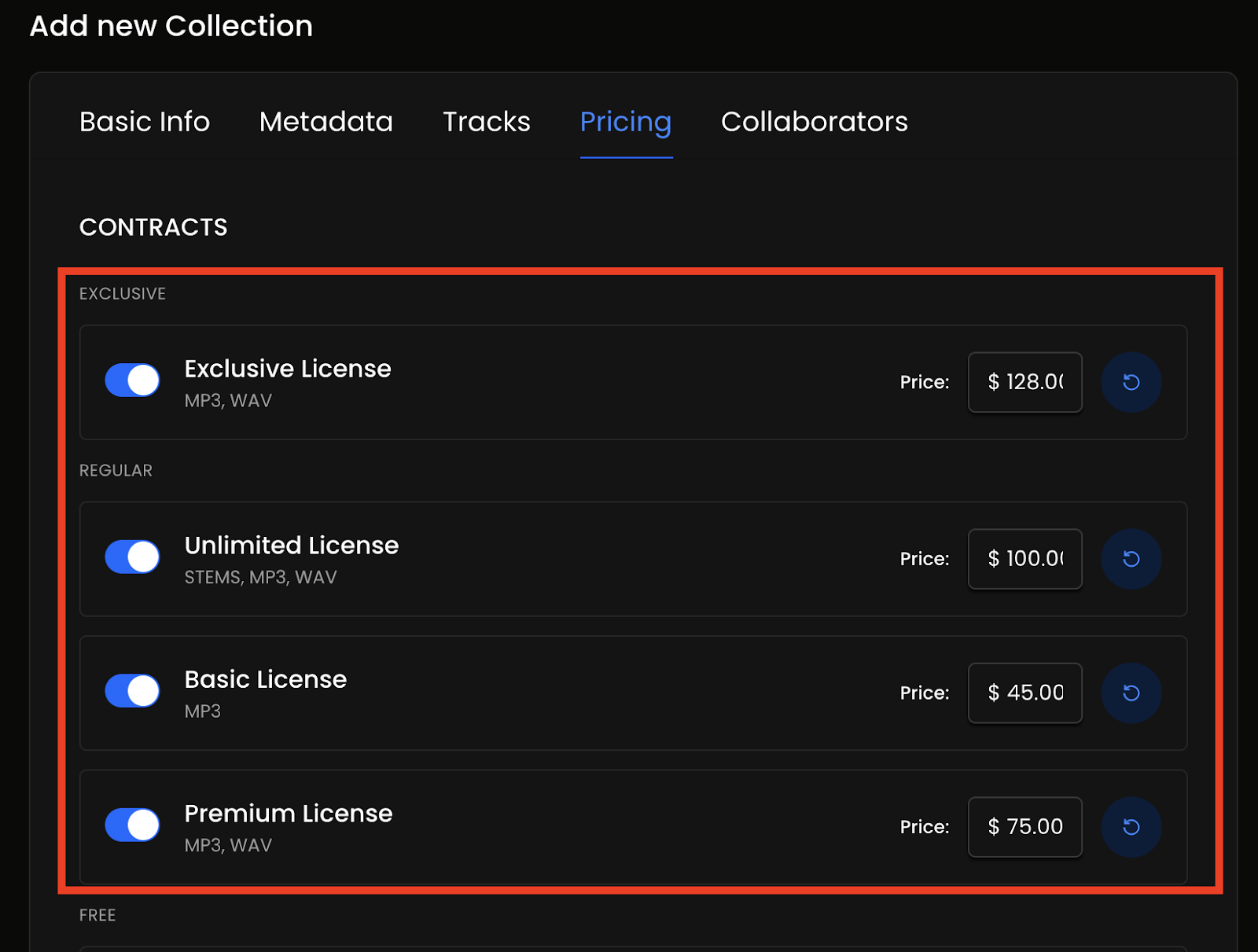Click the Exclusive License price field

(1024, 382)
